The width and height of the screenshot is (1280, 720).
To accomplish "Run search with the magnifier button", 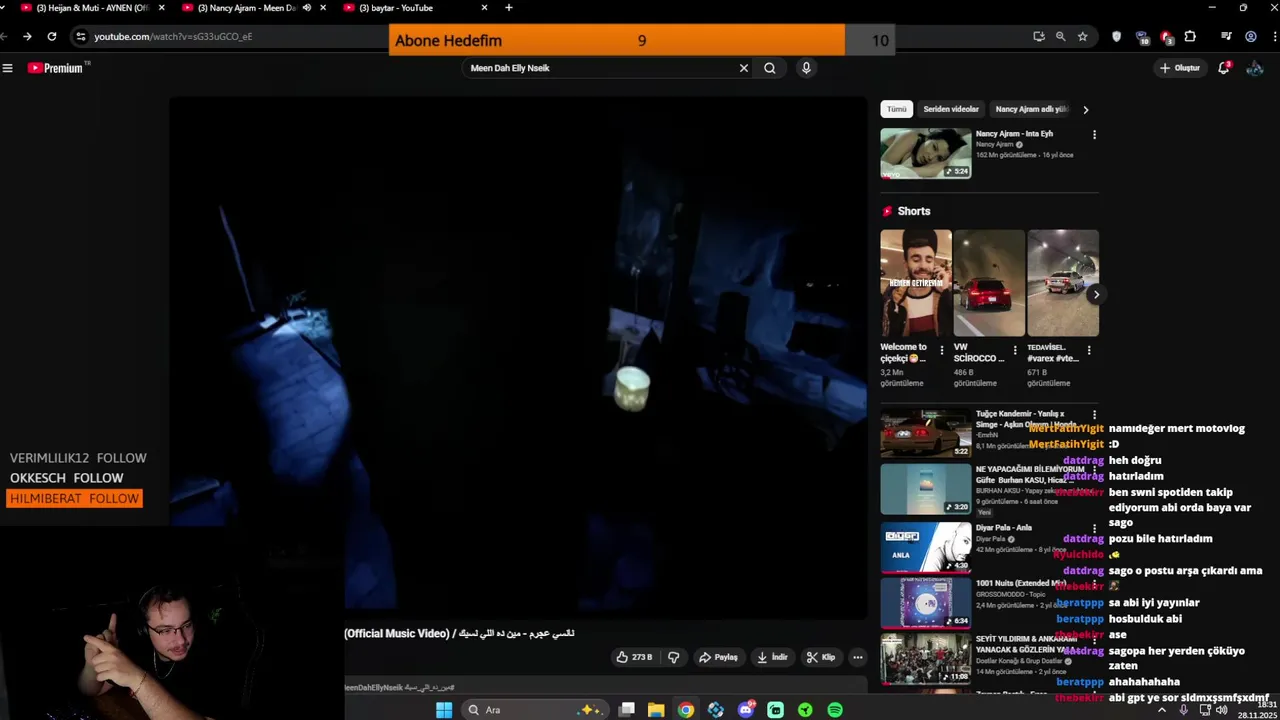I will pos(770,68).
